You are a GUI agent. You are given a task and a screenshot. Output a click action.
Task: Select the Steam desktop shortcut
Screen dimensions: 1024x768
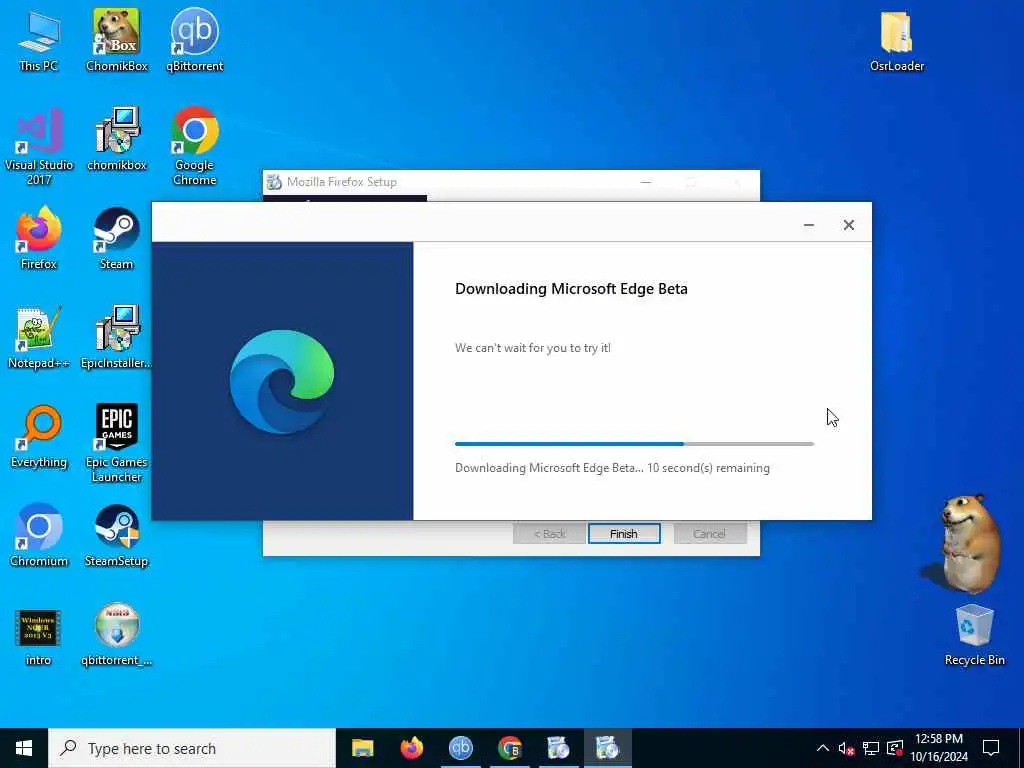click(116, 238)
